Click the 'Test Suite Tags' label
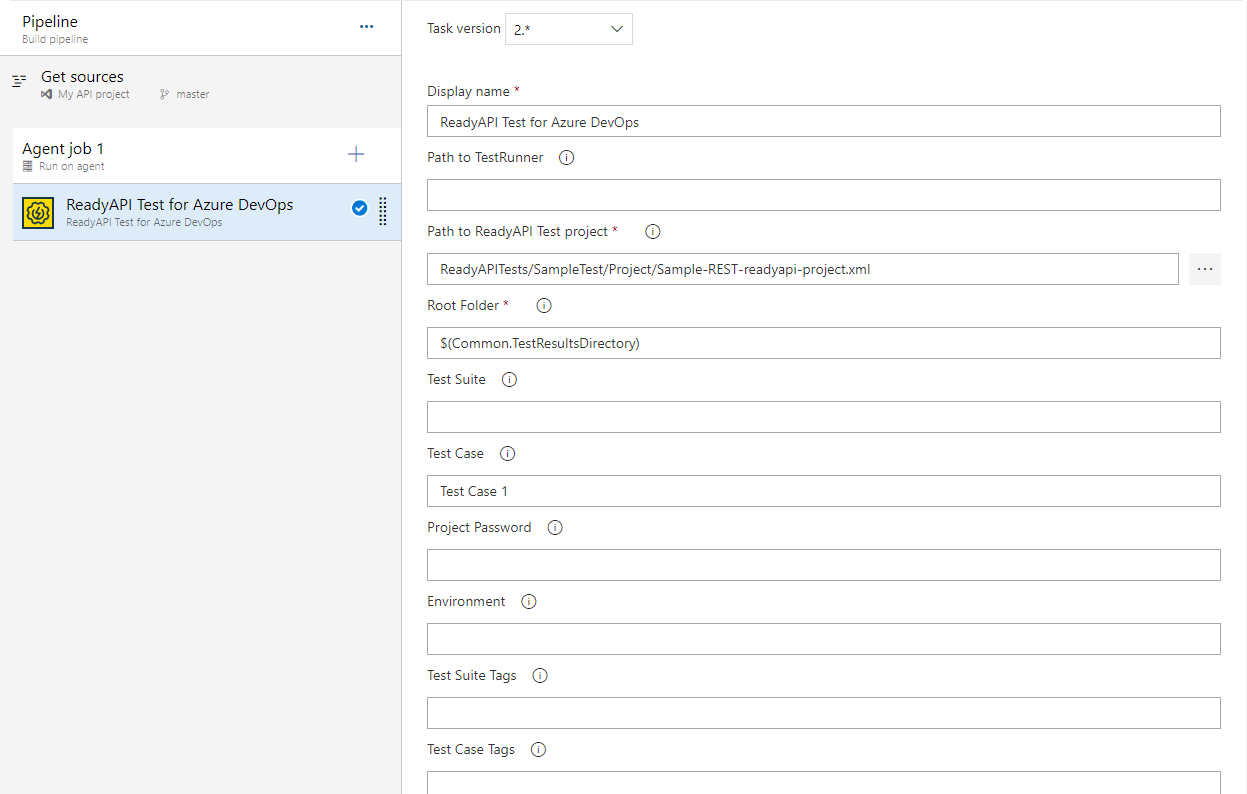The image size is (1247, 794). tap(472, 675)
